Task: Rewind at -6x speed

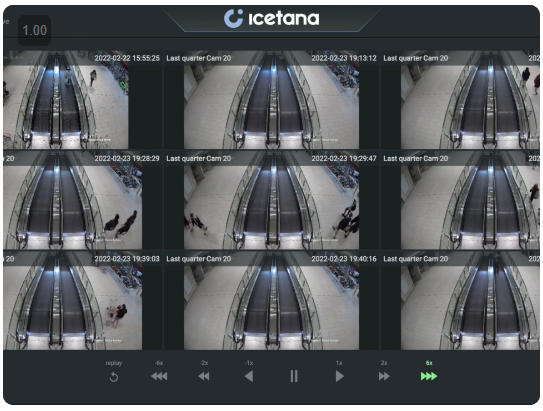Action: [159, 376]
